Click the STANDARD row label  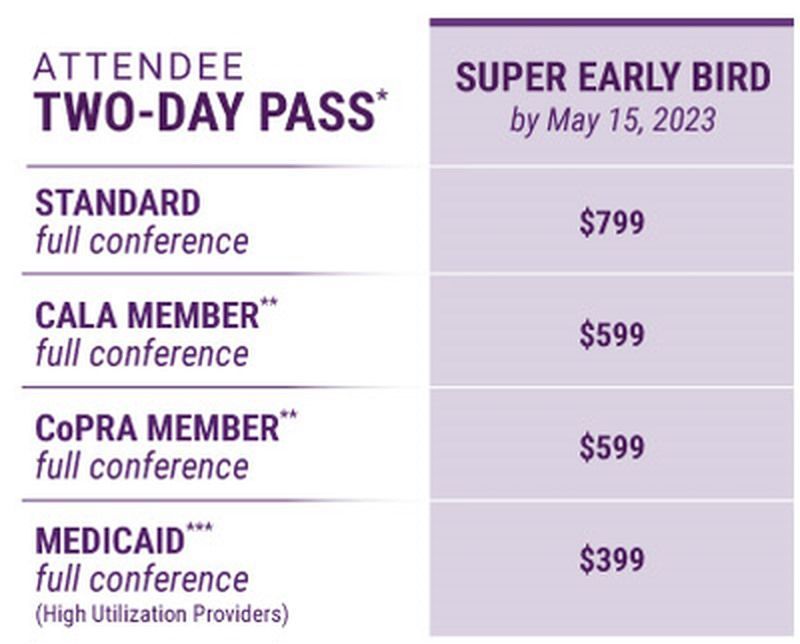pos(118,203)
